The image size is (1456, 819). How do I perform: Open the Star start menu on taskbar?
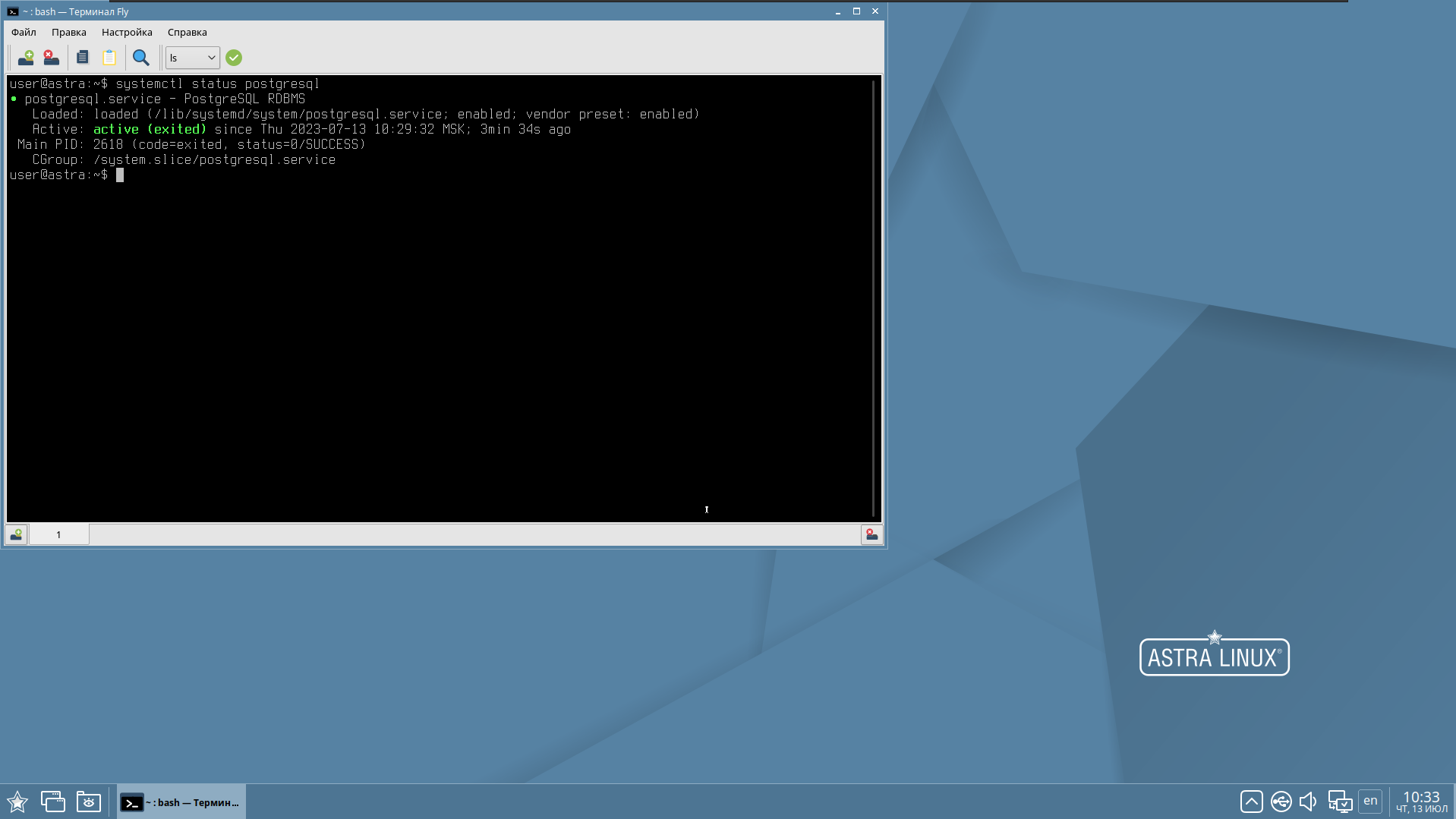click(17, 802)
